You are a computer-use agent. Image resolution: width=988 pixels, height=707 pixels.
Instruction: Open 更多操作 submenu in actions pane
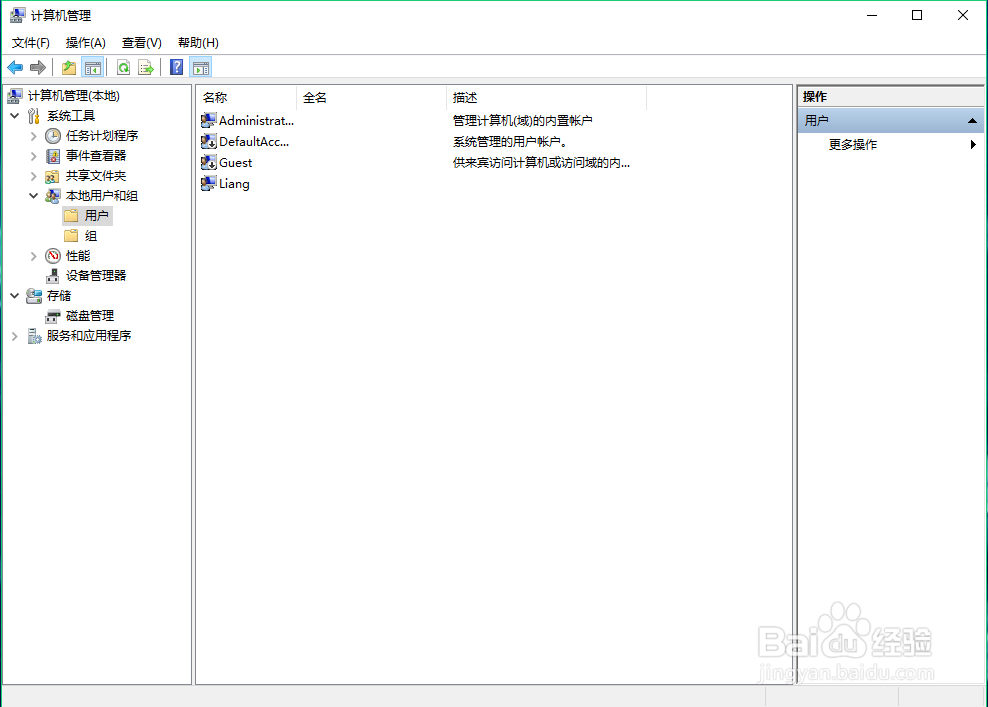[902, 145]
